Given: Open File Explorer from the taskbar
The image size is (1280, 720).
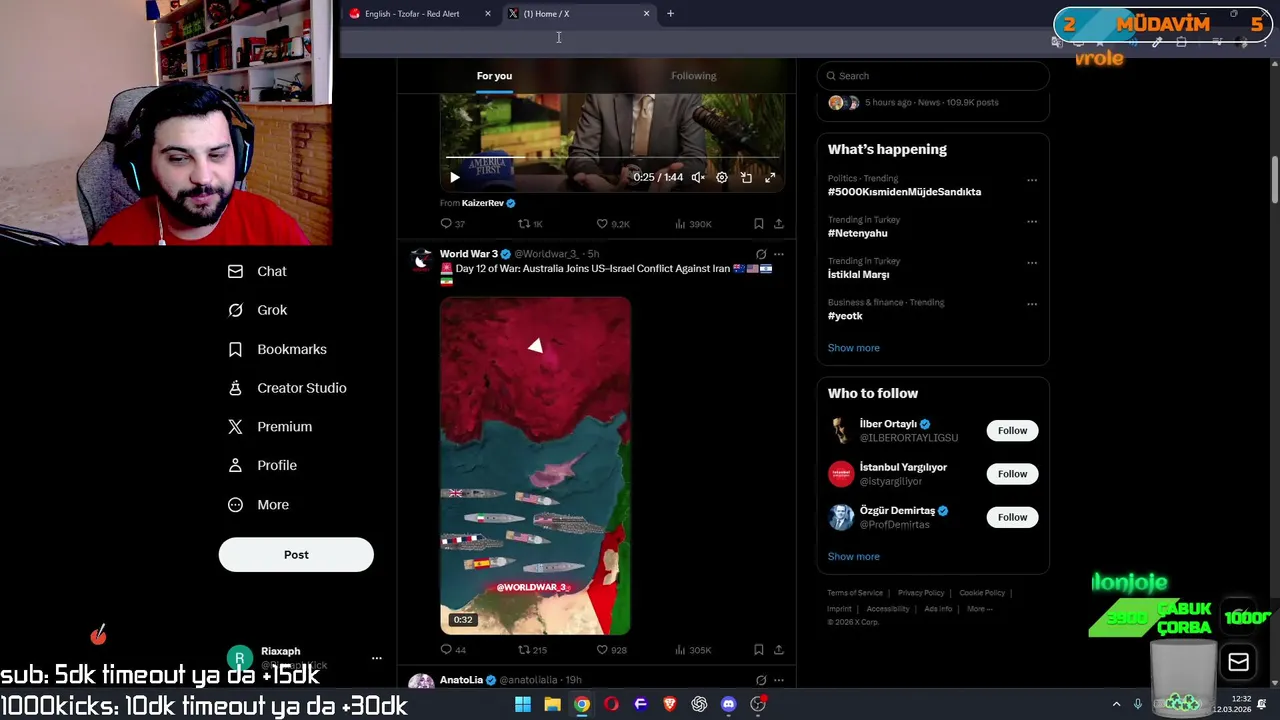Looking at the screenshot, I should [x=552, y=704].
